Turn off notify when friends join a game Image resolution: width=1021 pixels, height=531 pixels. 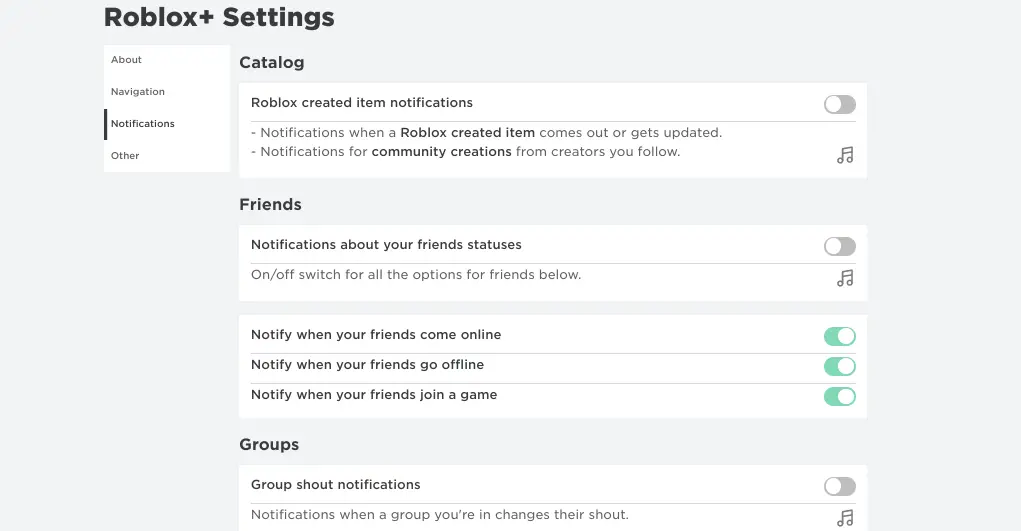point(839,396)
